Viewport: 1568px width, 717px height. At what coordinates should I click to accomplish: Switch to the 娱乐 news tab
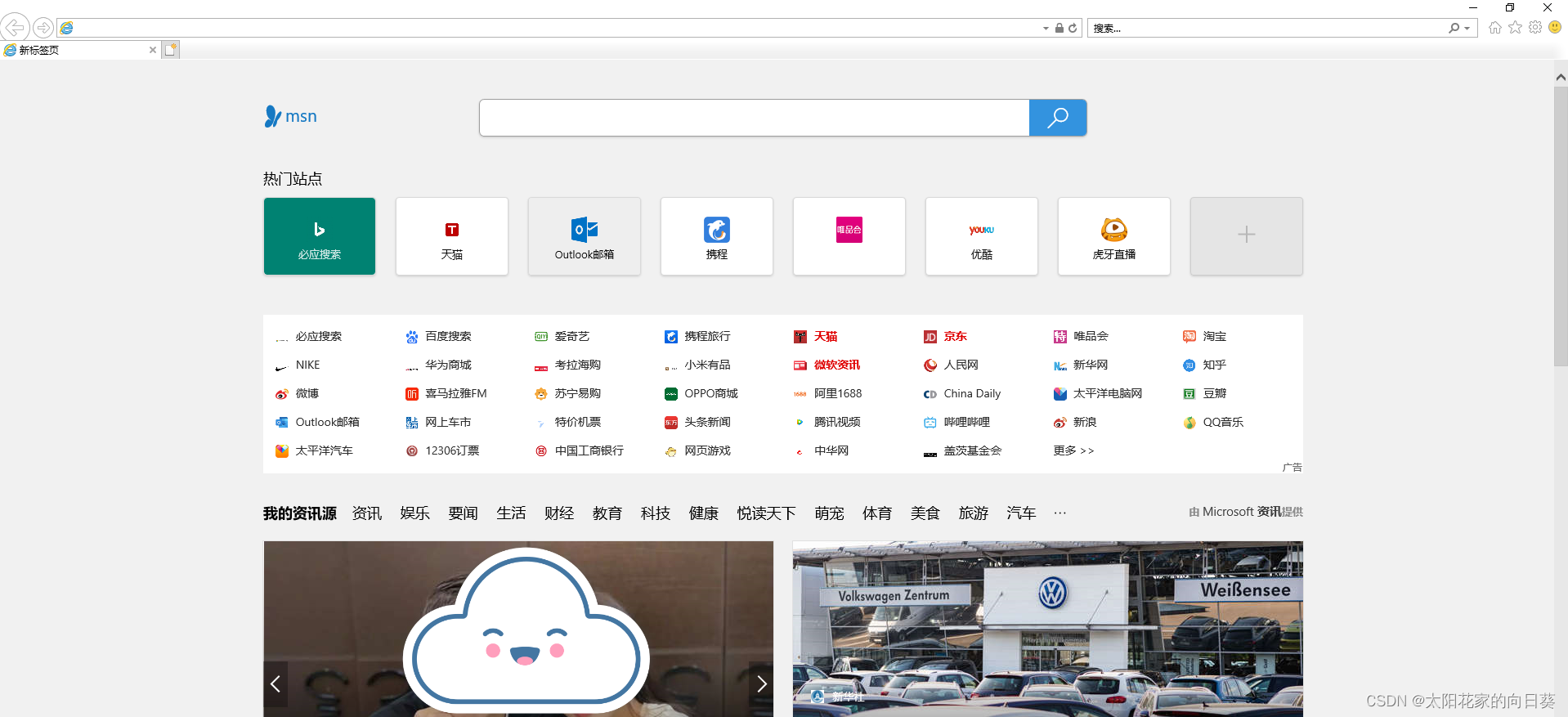415,513
